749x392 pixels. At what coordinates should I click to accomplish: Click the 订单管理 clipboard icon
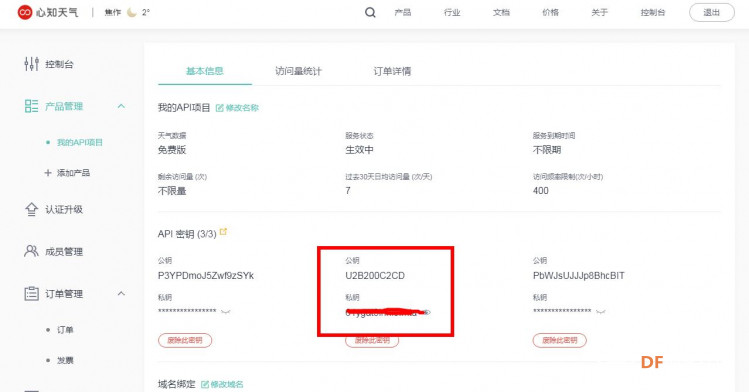32,293
